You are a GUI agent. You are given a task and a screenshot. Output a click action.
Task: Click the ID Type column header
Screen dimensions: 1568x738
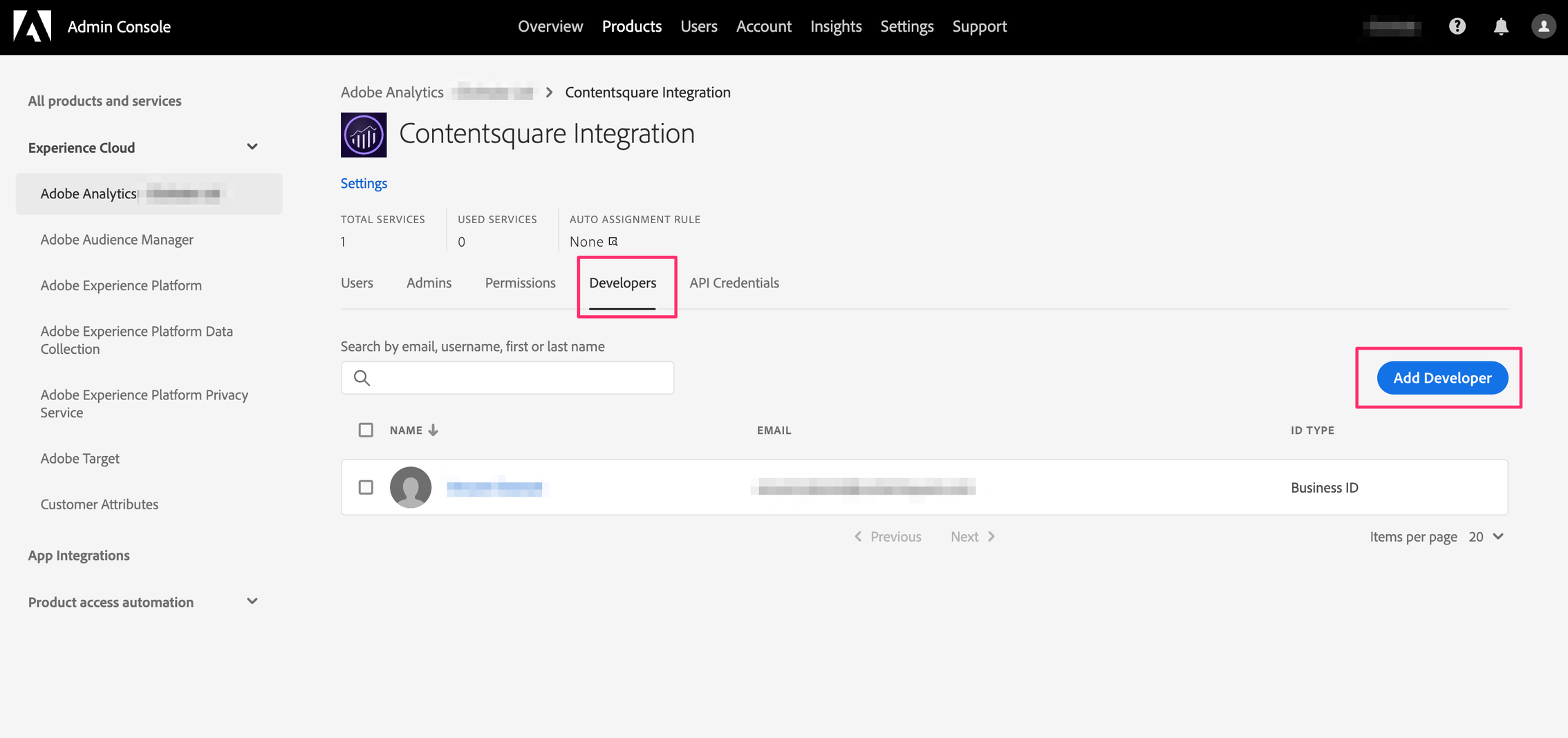pyautogui.click(x=1312, y=430)
